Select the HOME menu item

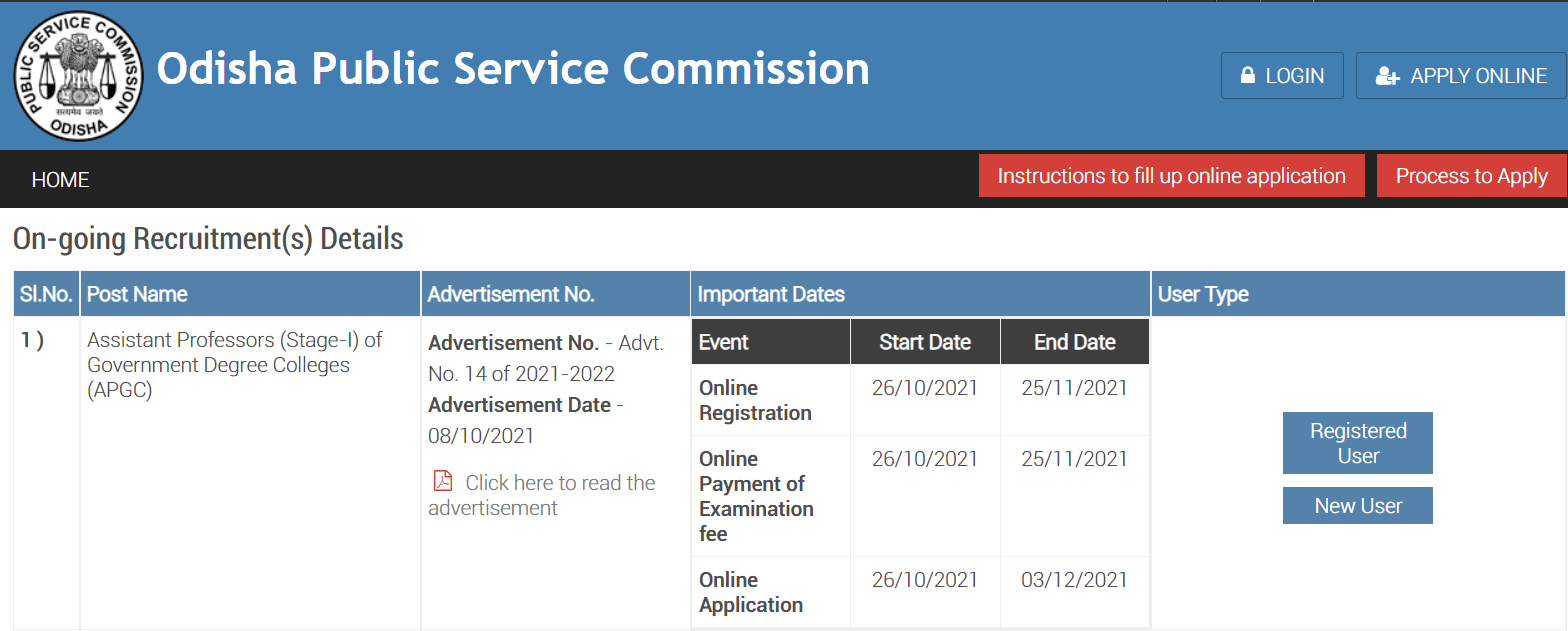pos(60,179)
